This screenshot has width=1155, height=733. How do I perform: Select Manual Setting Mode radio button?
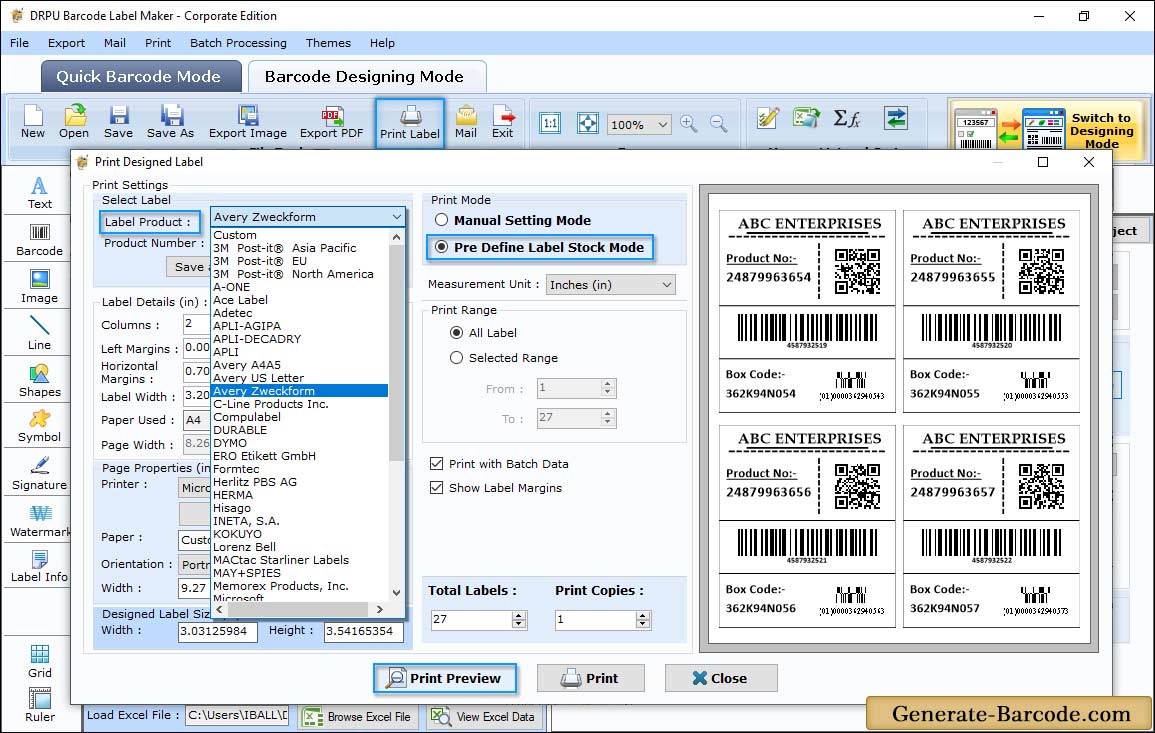pyautogui.click(x=441, y=220)
